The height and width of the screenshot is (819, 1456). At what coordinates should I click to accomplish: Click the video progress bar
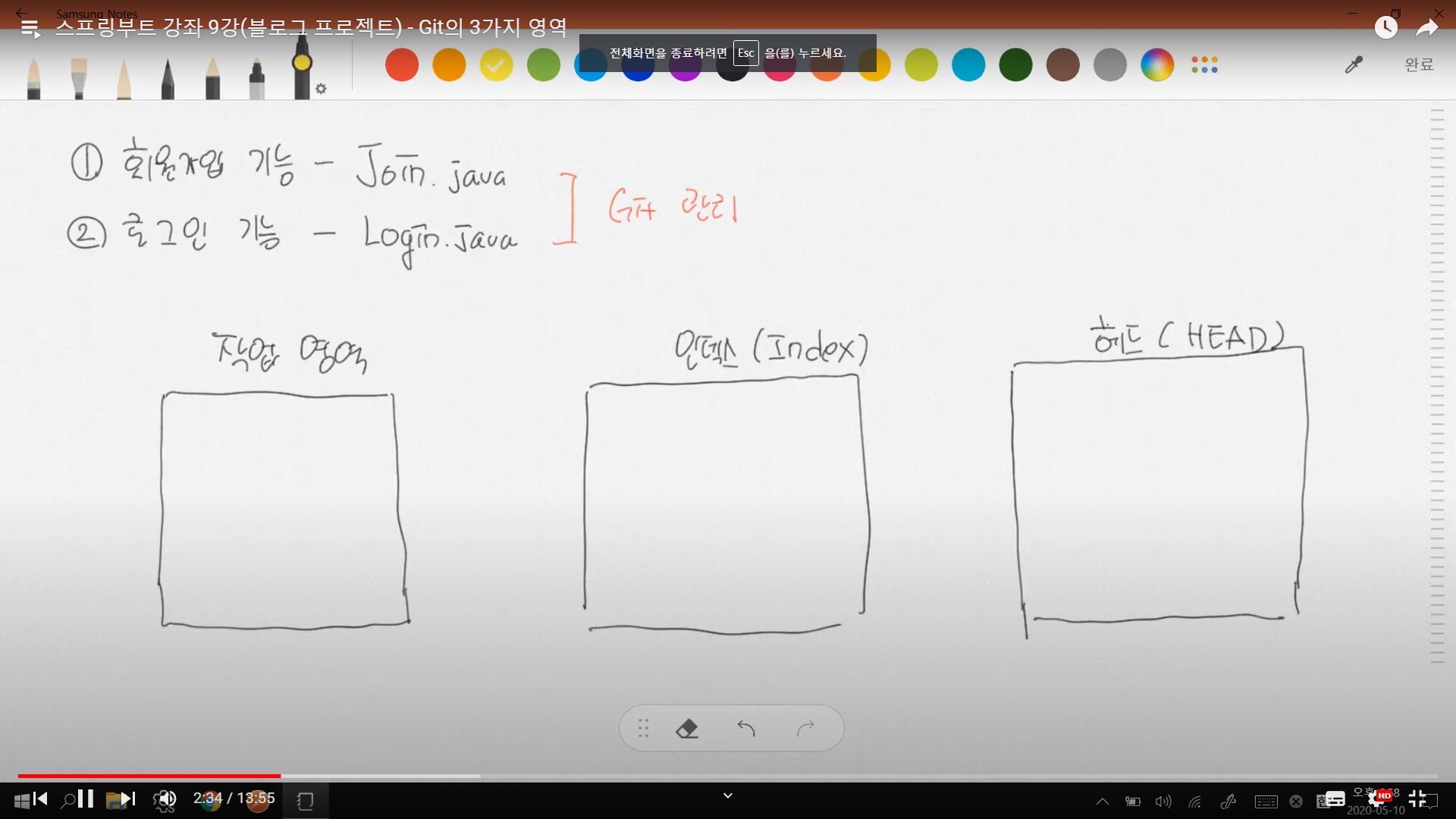point(728,776)
